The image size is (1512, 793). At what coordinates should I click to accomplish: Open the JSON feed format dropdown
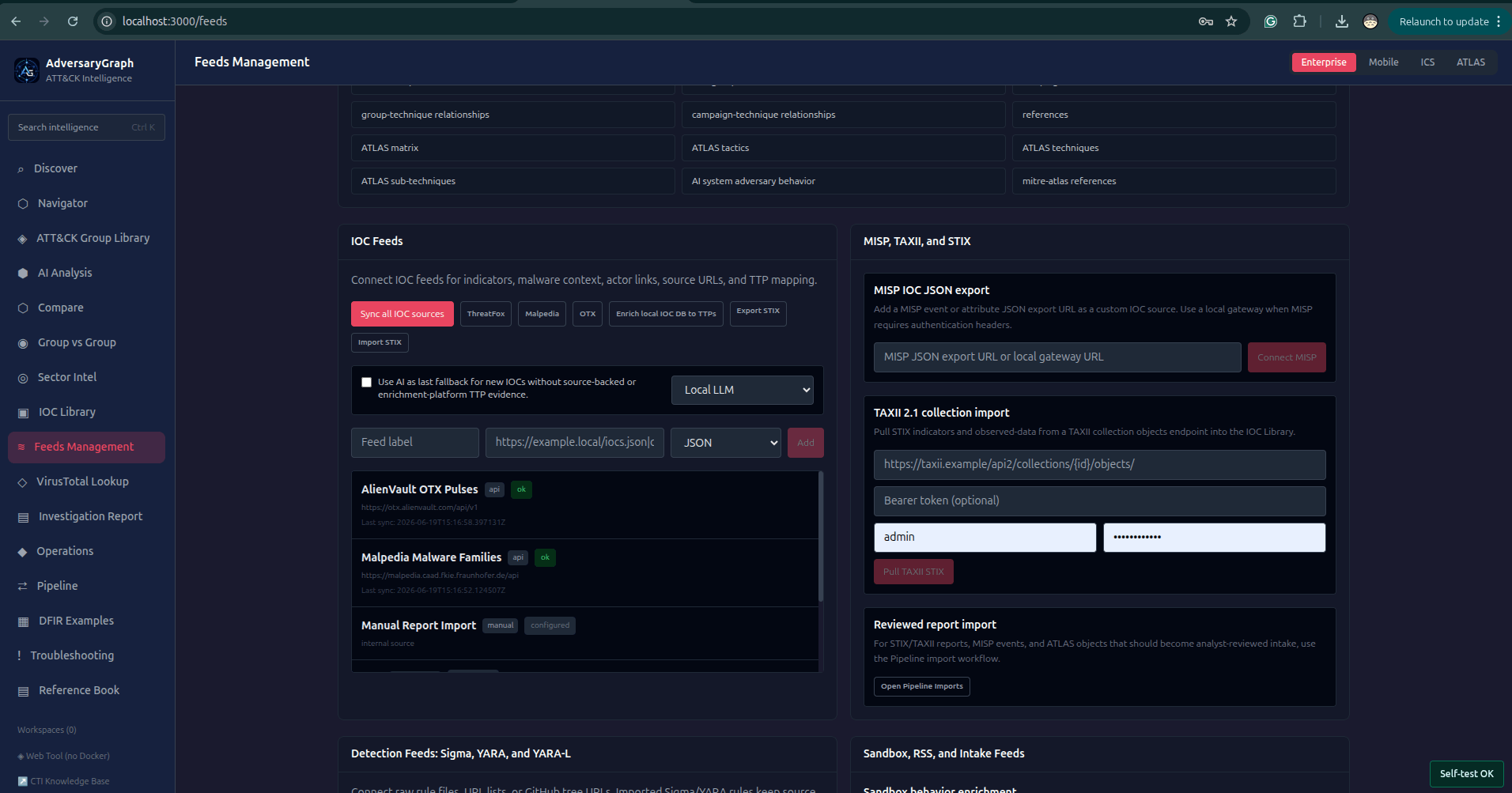pos(725,443)
